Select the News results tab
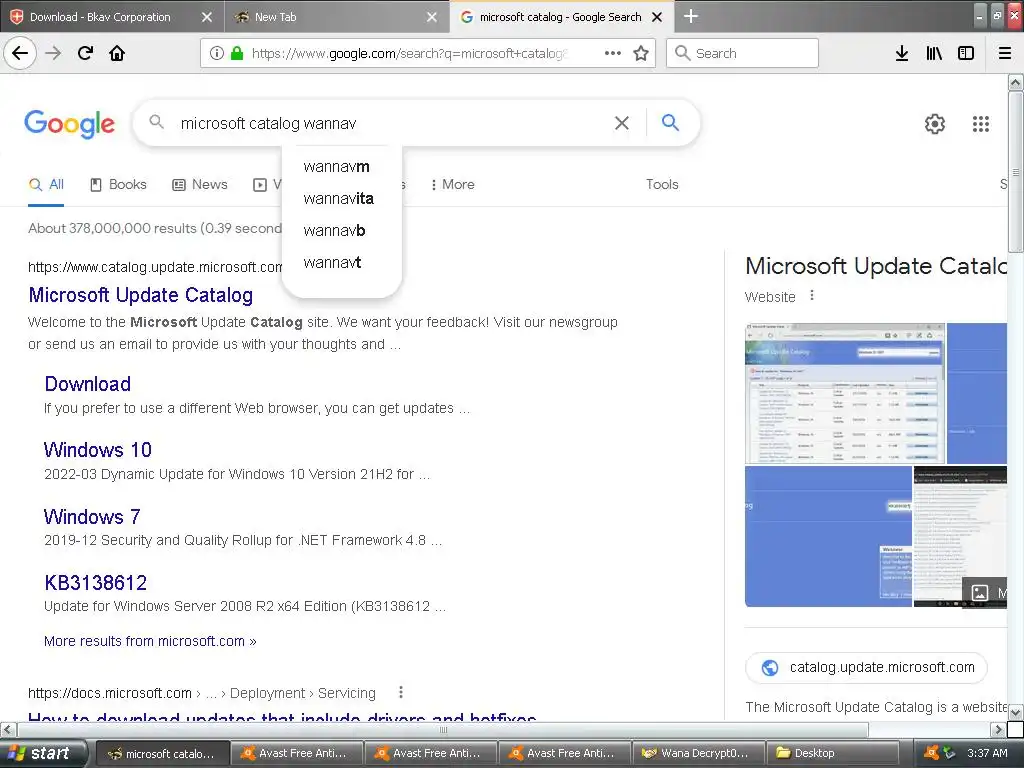Image resolution: width=1024 pixels, height=768 pixels. [200, 185]
